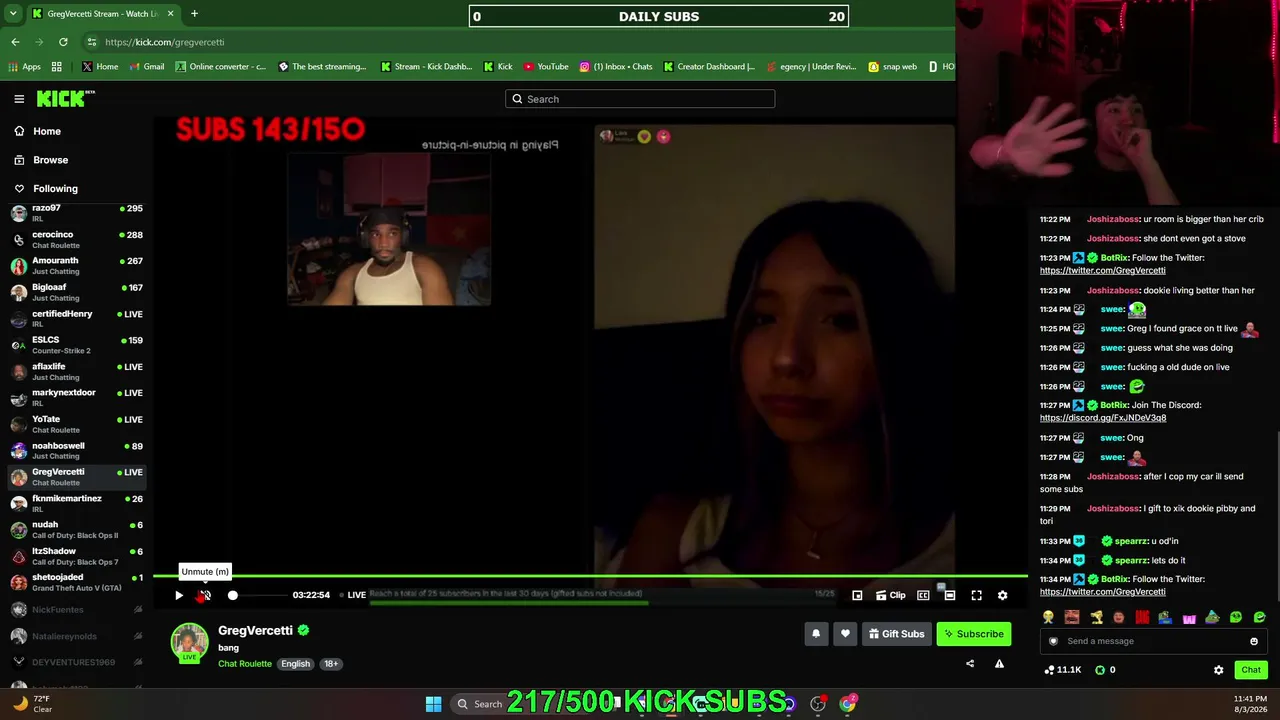The width and height of the screenshot is (1280, 720).
Task: Click the green Kicks balance icon
Action: (1100, 670)
